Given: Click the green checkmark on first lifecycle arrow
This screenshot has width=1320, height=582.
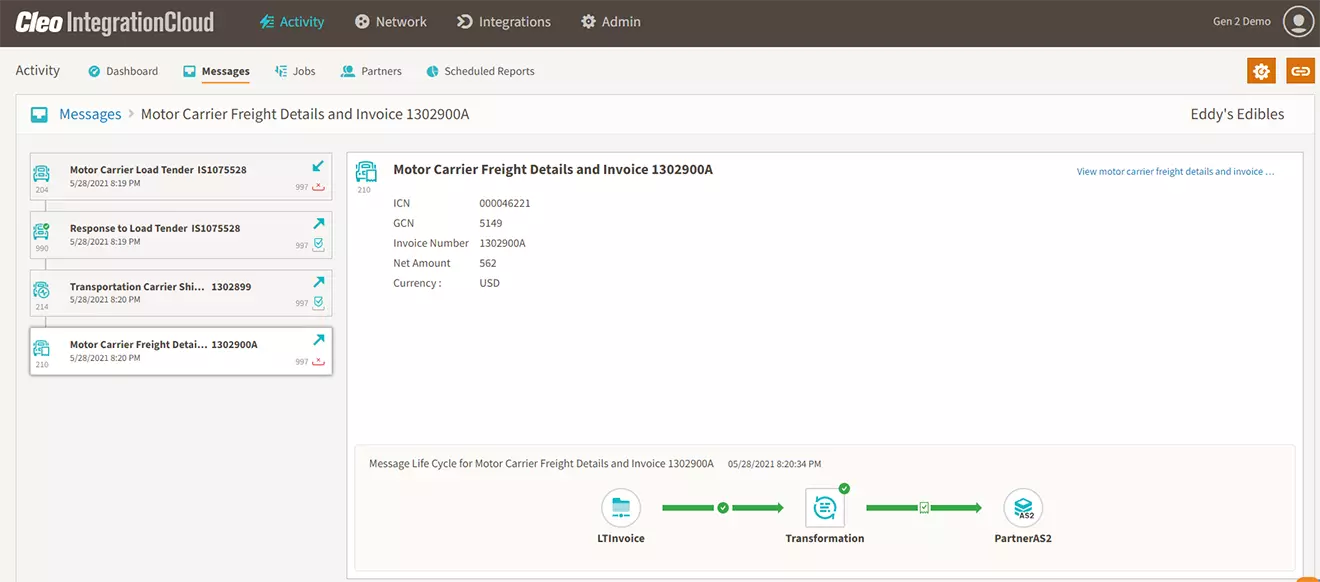Looking at the screenshot, I should click(x=723, y=508).
